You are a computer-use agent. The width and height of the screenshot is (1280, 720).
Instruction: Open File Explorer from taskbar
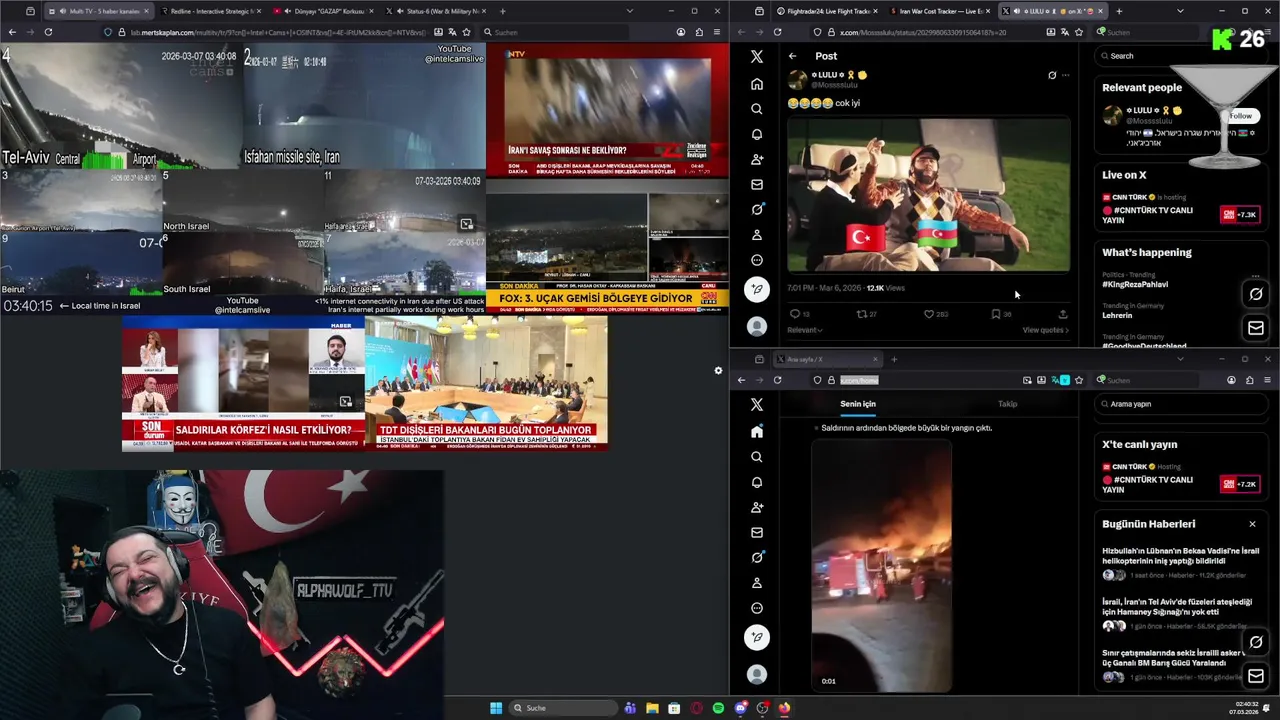pos(652,708)
